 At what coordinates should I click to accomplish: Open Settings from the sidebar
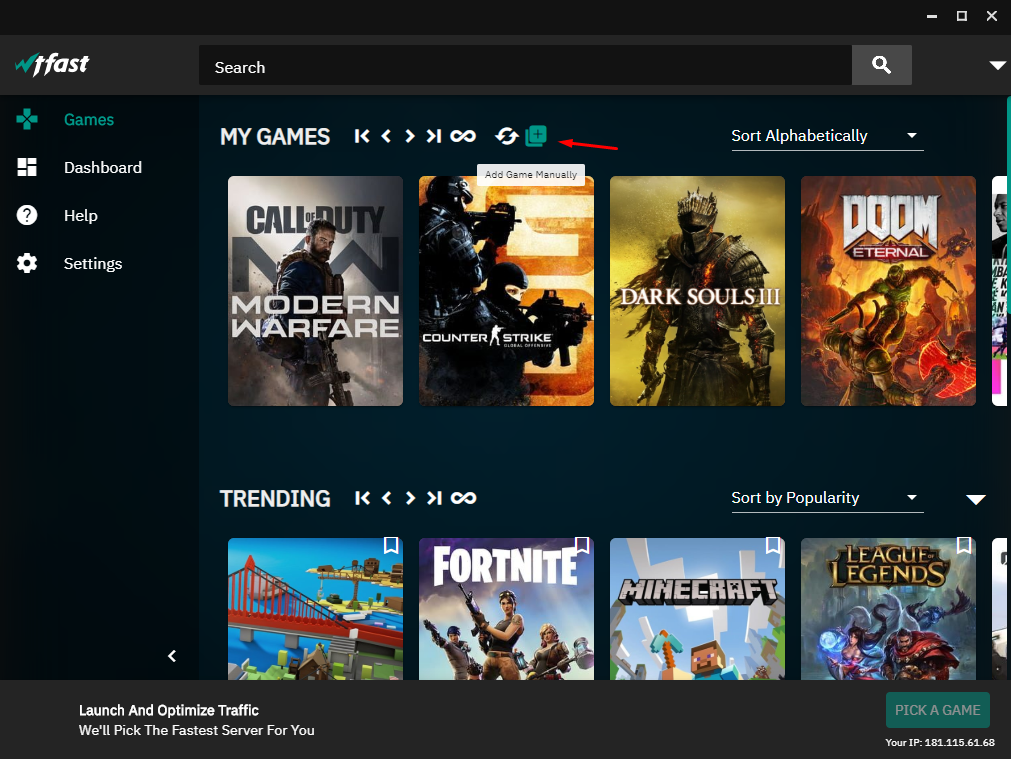92,263
